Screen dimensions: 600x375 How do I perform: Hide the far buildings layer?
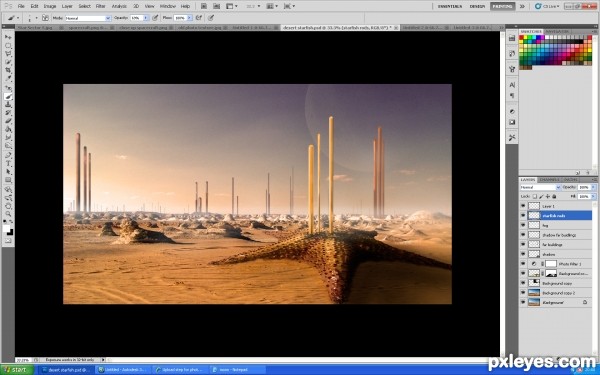[x=523, y=244]
